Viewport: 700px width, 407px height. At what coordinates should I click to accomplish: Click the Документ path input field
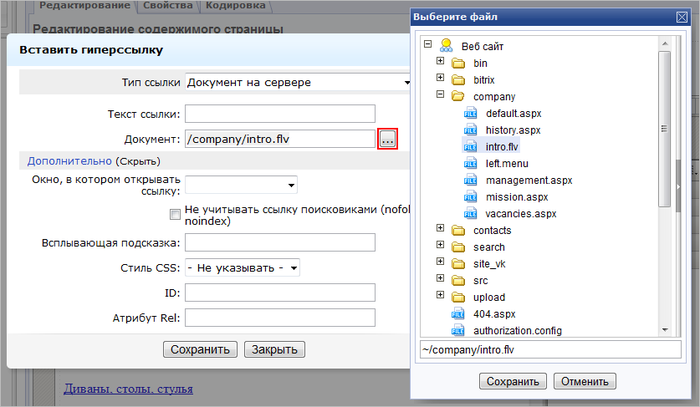tap(280, 139)
